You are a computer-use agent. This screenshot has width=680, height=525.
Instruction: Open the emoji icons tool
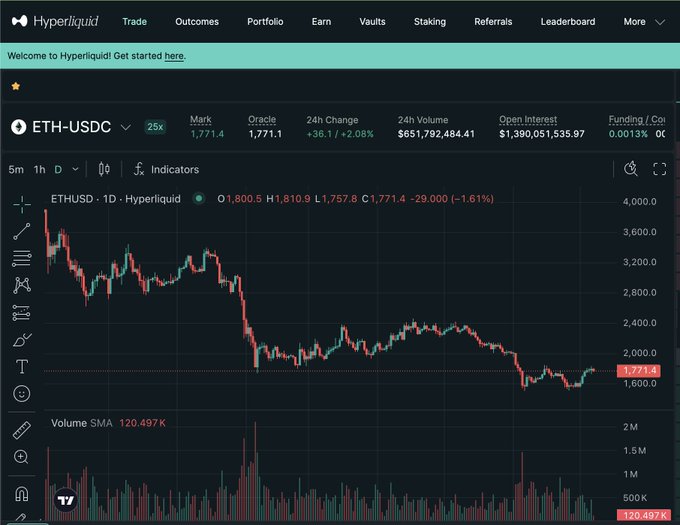coord(22,394)
